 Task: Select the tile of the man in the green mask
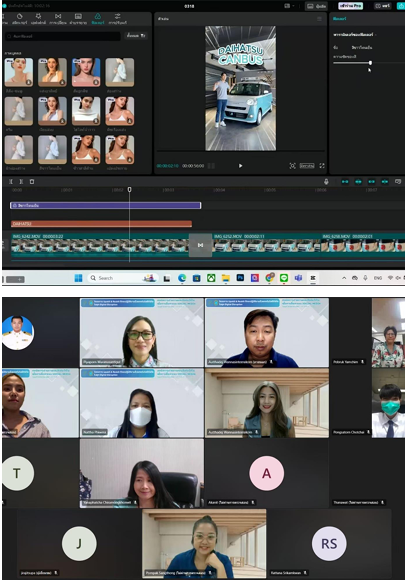(x=388, y=403)
